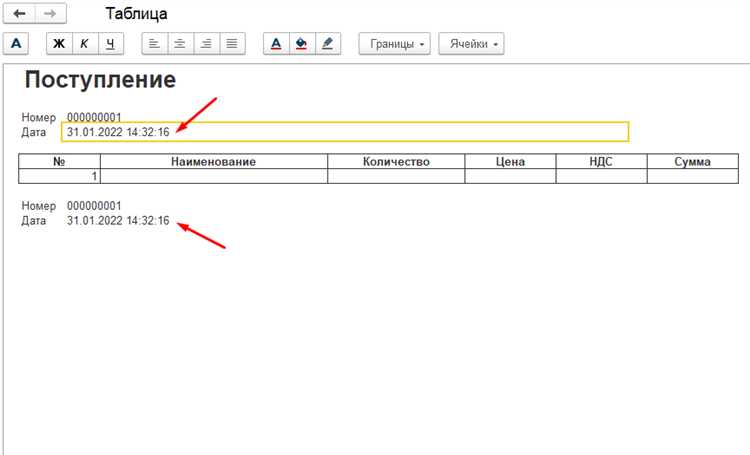Select the Цена column header
This screenshot has width=750, height=455.
[x=510, y=161]
